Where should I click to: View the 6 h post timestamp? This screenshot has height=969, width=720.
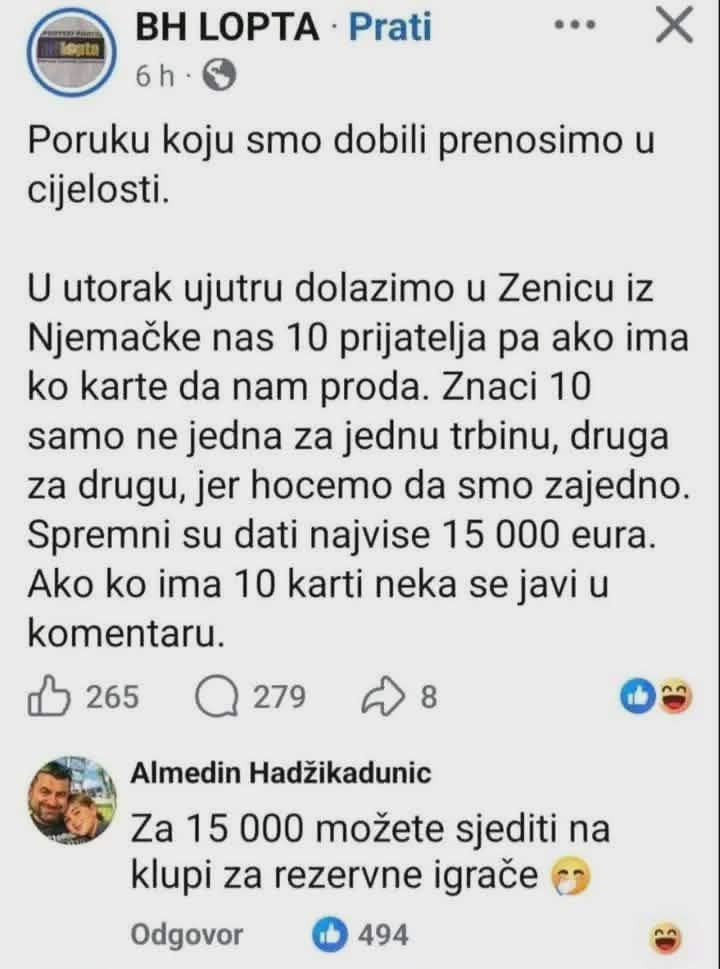[155, 77]
